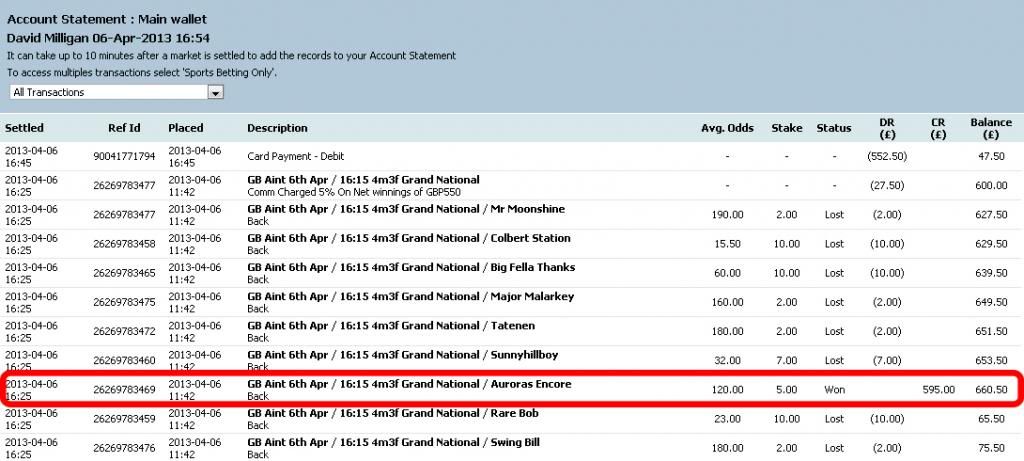Click the Placed column header
This screenshot has width=1024, height=461.
185,128
